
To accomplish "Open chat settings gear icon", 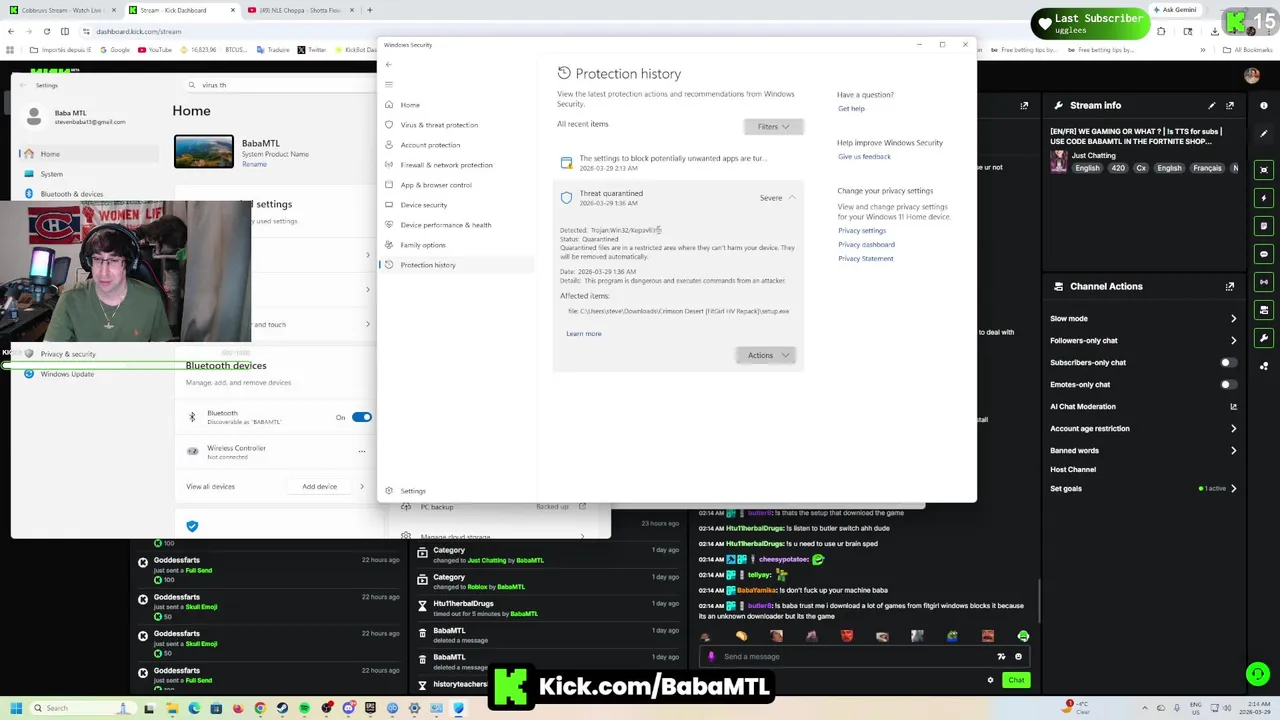I will (990, 680).
